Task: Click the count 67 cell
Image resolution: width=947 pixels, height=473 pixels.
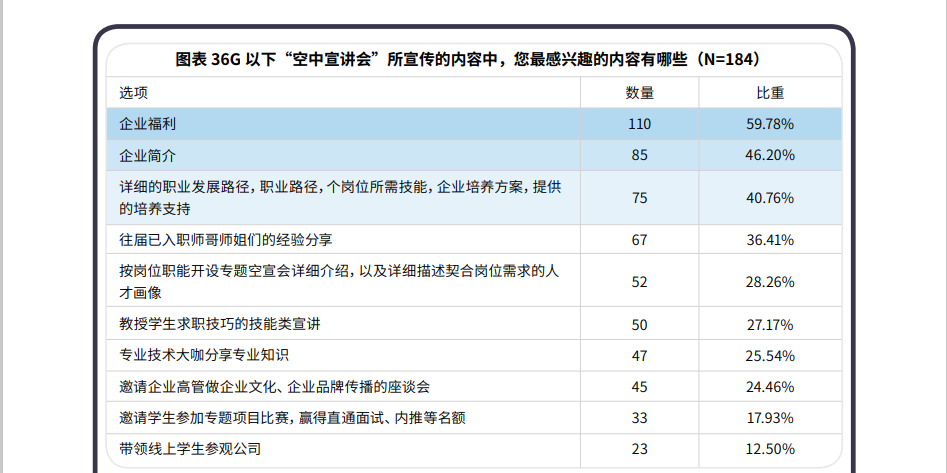Action: click(x=640, y=240)
